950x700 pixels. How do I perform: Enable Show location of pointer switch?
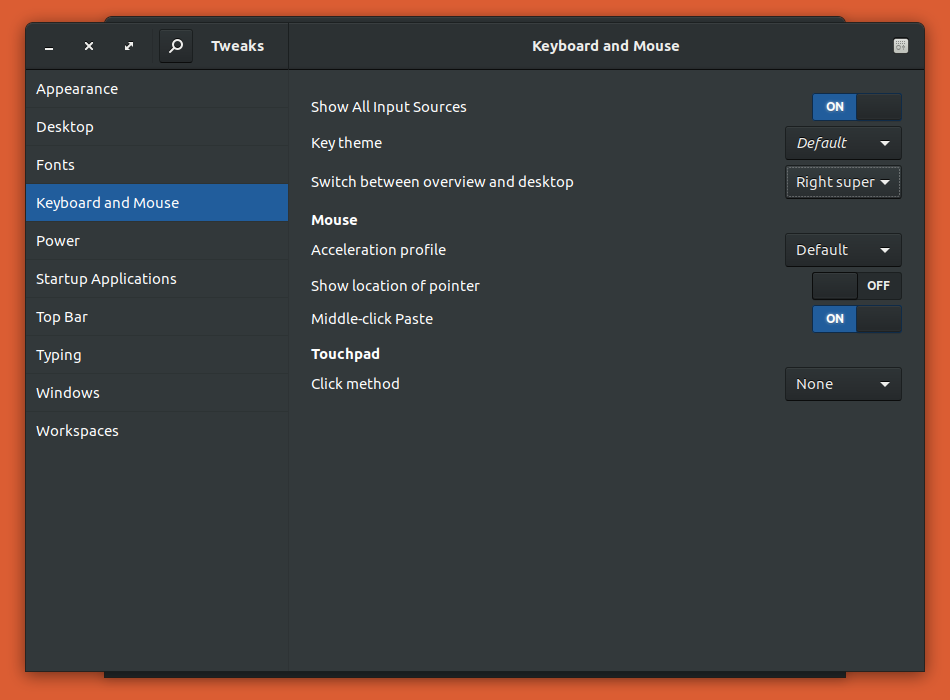coord(857,285)
